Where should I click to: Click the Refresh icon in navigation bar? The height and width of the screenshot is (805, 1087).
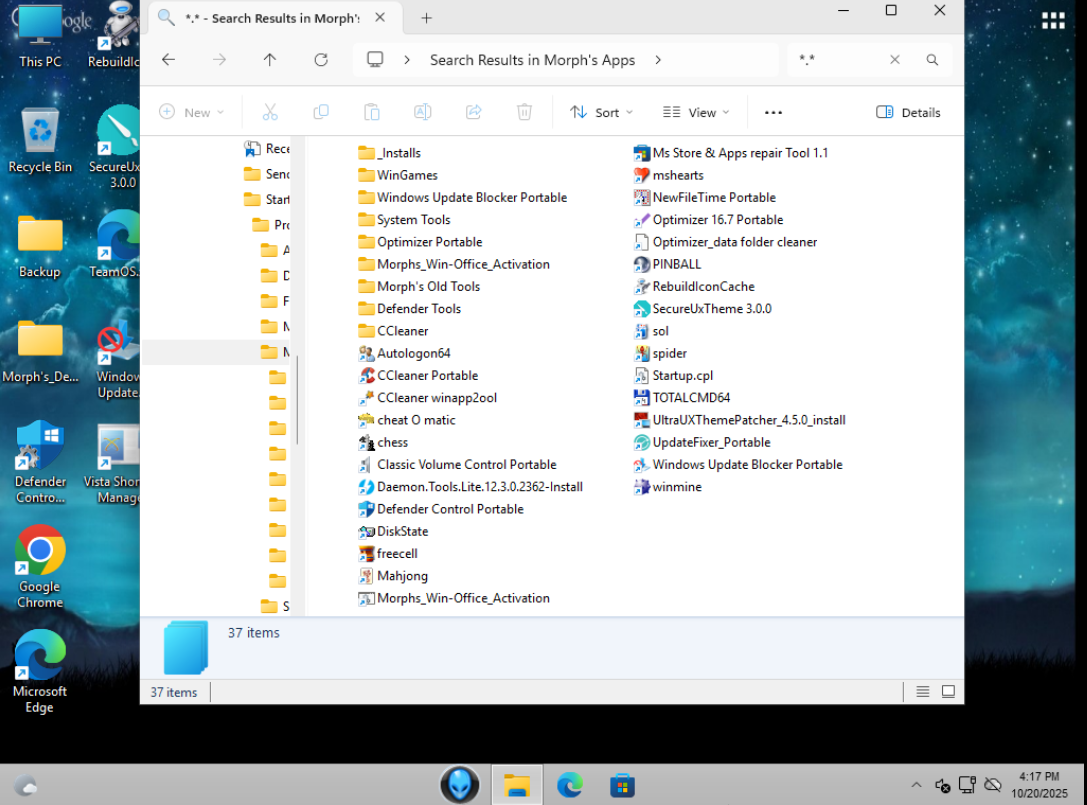(x=321, y=60)
